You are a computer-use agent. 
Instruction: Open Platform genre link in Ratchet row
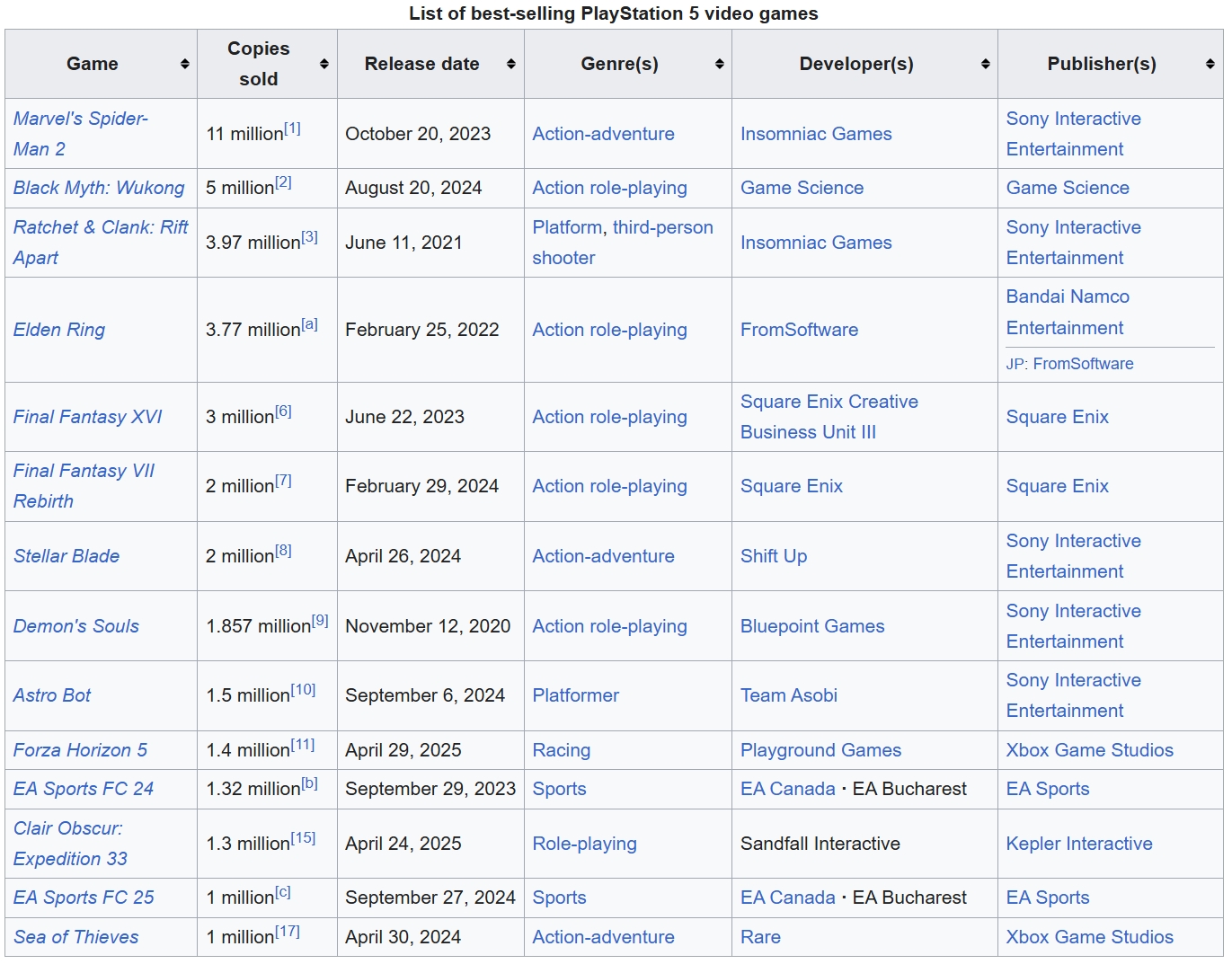(x=567, y=227)
